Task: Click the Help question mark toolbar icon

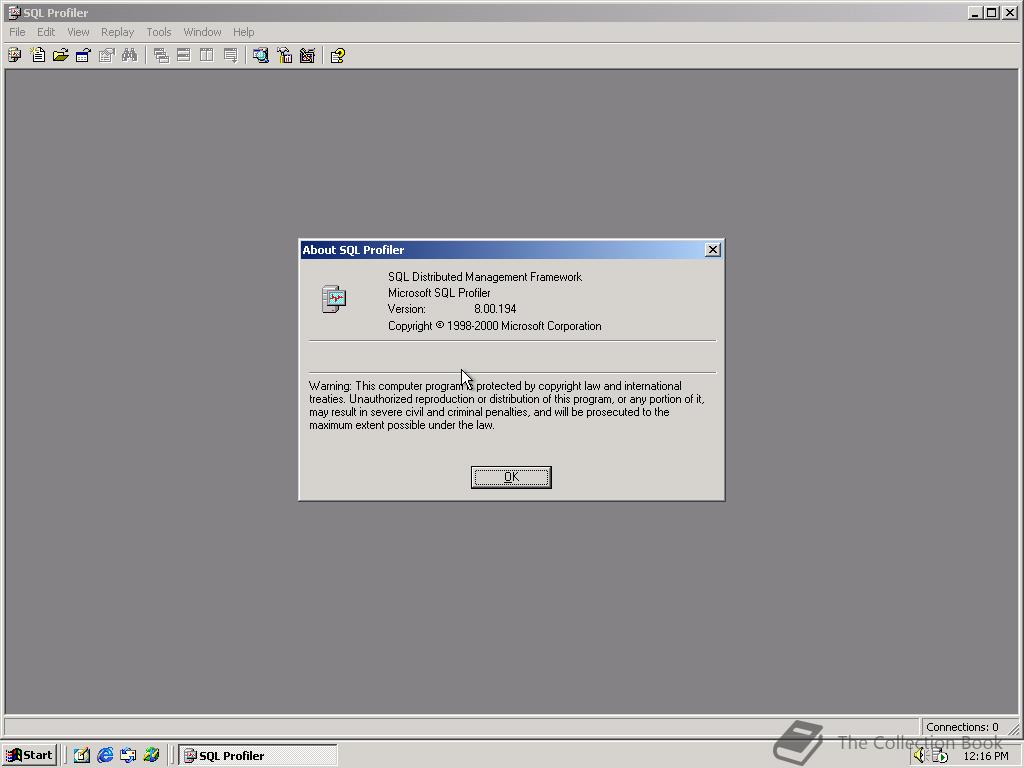Action: point(338,56)
